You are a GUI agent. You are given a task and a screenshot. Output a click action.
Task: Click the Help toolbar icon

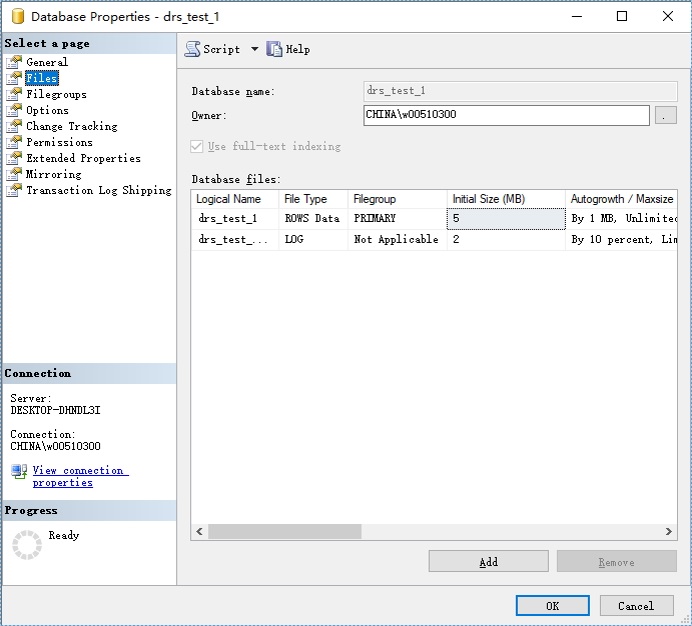coord(274,49)
